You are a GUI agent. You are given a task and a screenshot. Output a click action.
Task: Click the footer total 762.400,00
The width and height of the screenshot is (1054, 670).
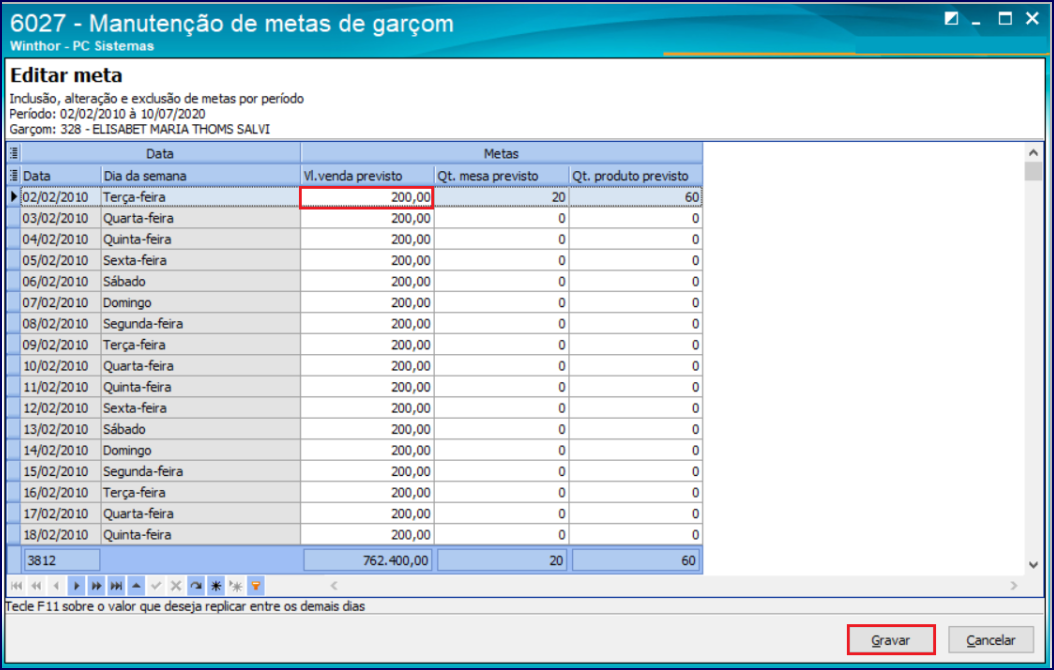(x=367, y=560)
